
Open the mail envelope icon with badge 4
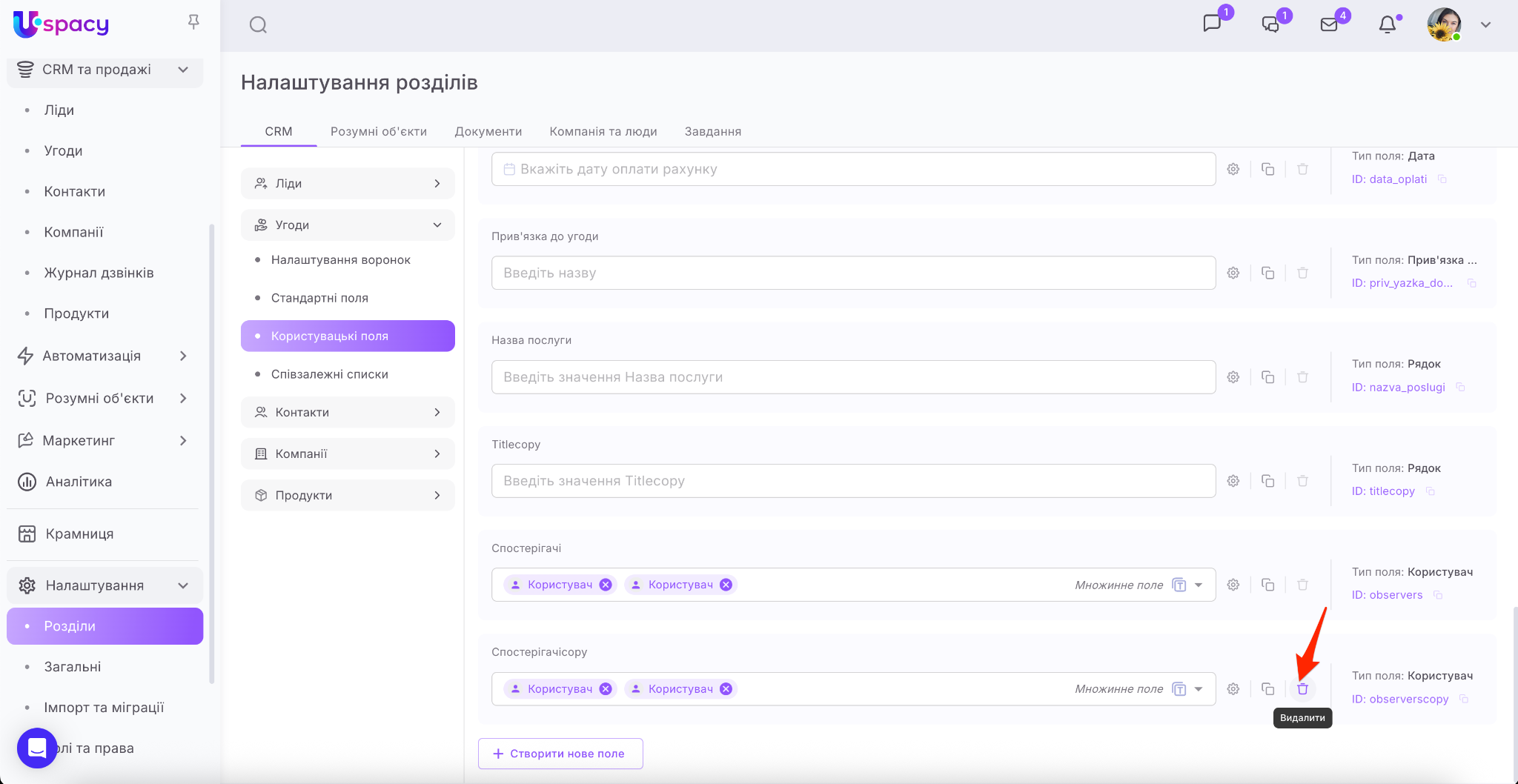pyautogui.click(x=1329, y=25)
